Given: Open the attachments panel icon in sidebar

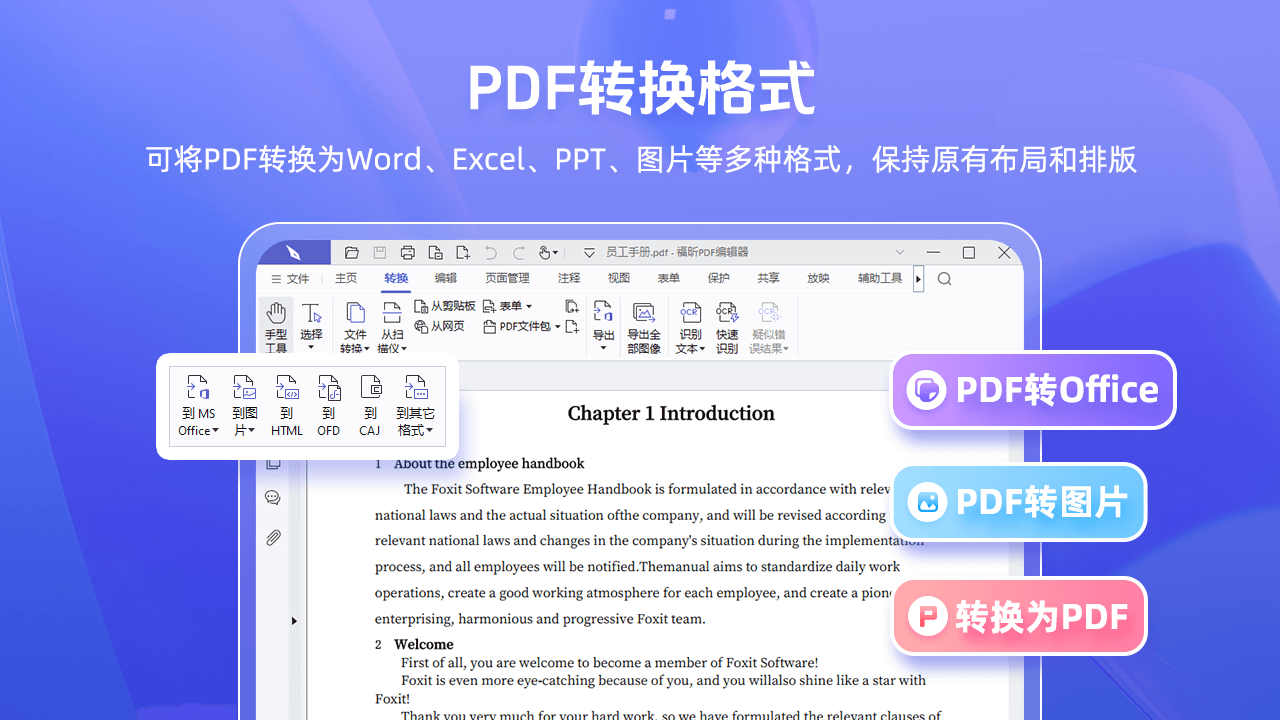Looking at the screenshot, I should (272, 537).
